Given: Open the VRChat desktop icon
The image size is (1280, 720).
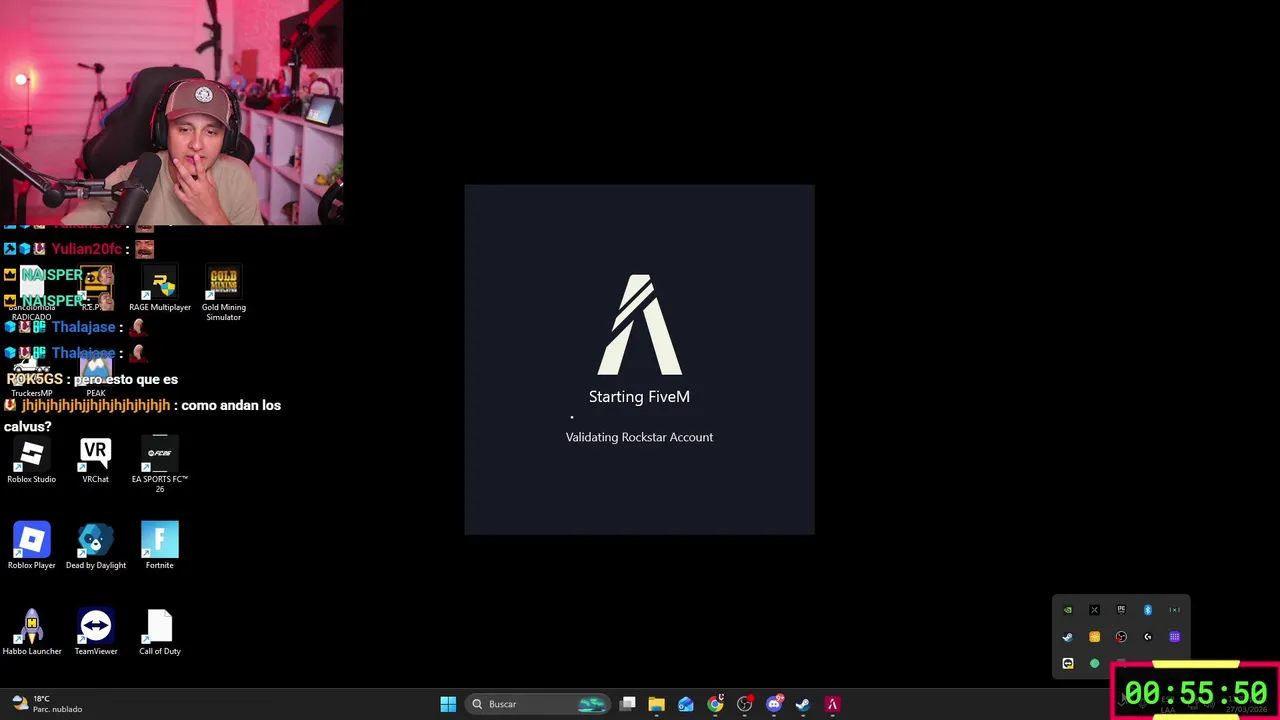Looking at the screenshot, I should tap(95, 461).
